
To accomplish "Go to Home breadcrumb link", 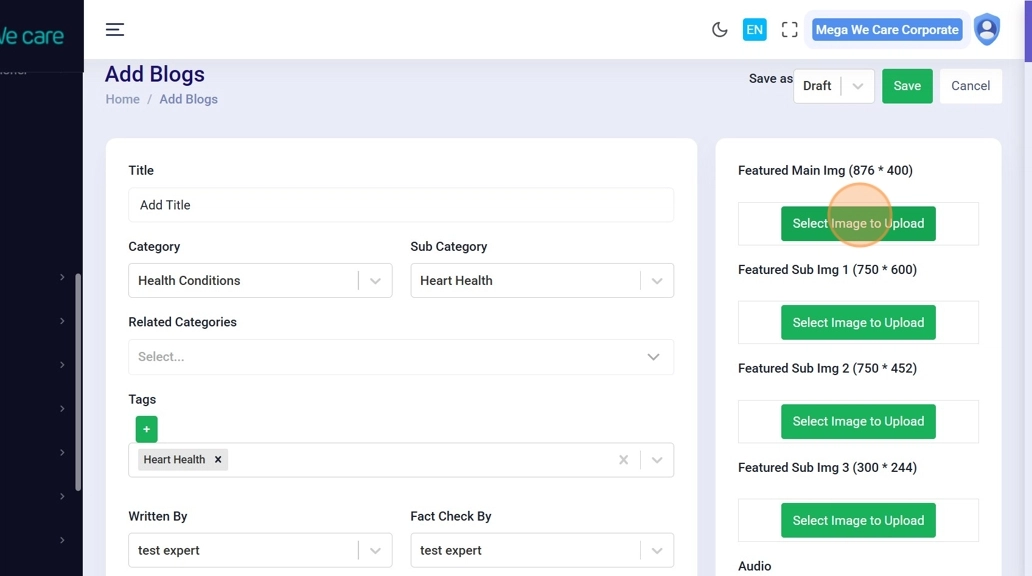I will 123,99.
